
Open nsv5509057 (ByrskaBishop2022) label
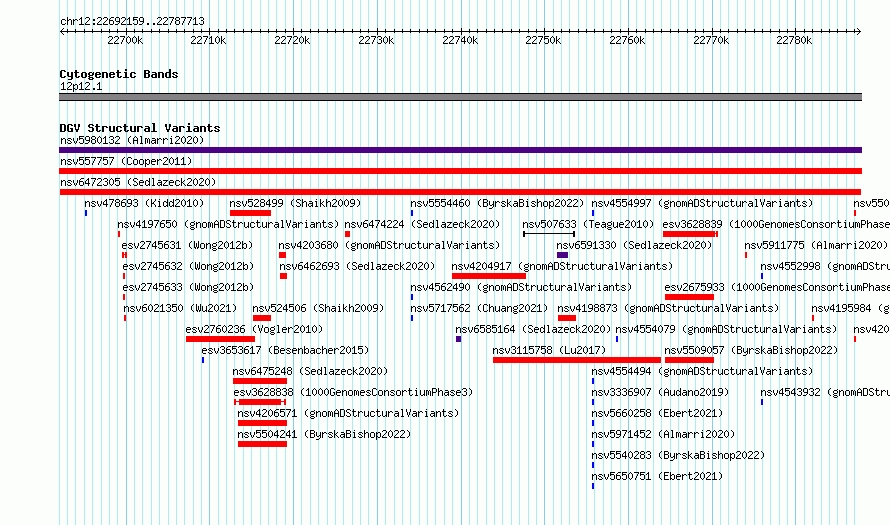(751, 350)
